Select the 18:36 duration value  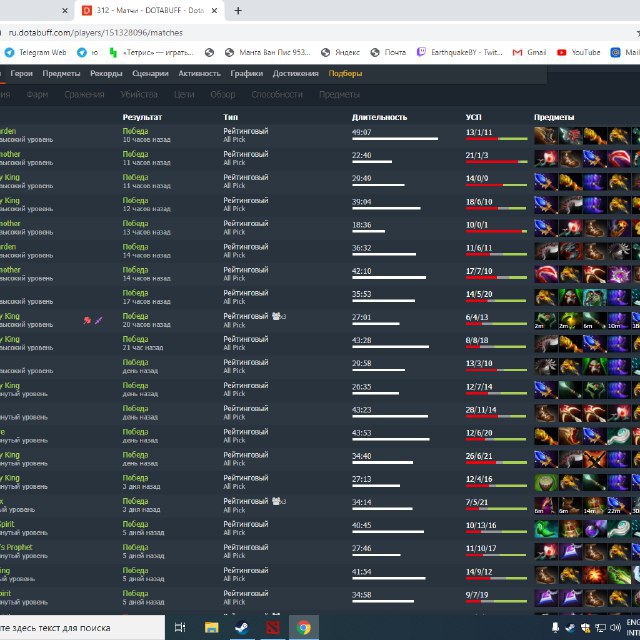pyautogui.click(x=361, y=225)
